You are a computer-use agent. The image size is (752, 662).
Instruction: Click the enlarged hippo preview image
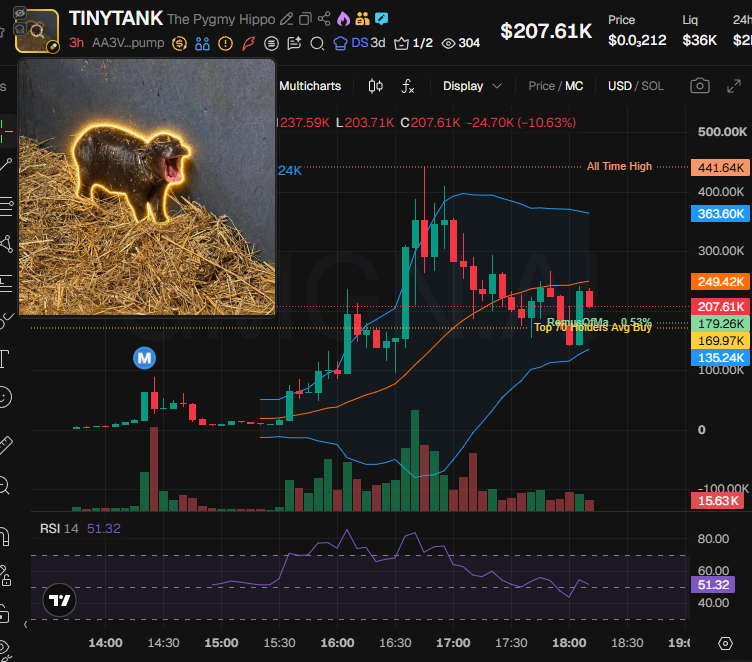tap(147, 187)
